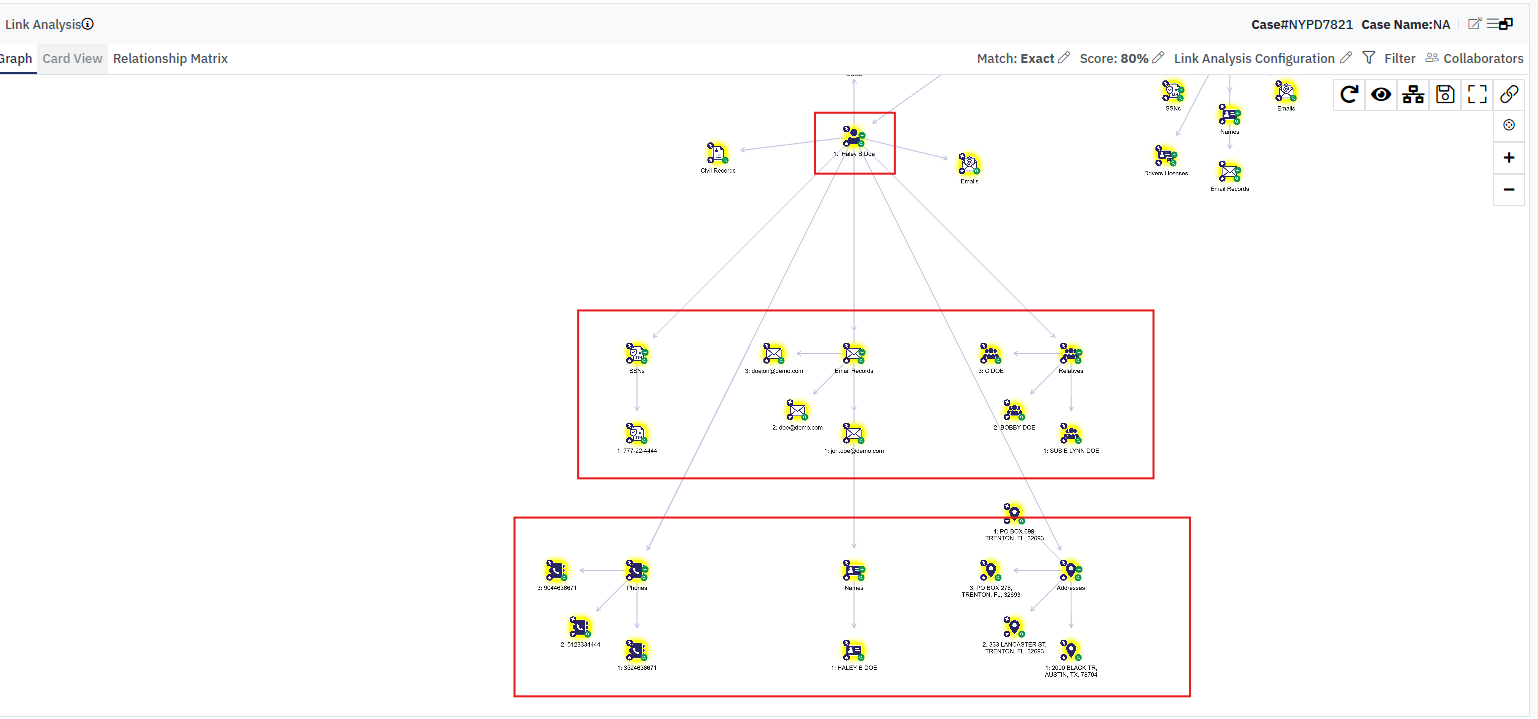
Task: Click the chain link icon in toolbar
Action: click(1509, 94)
